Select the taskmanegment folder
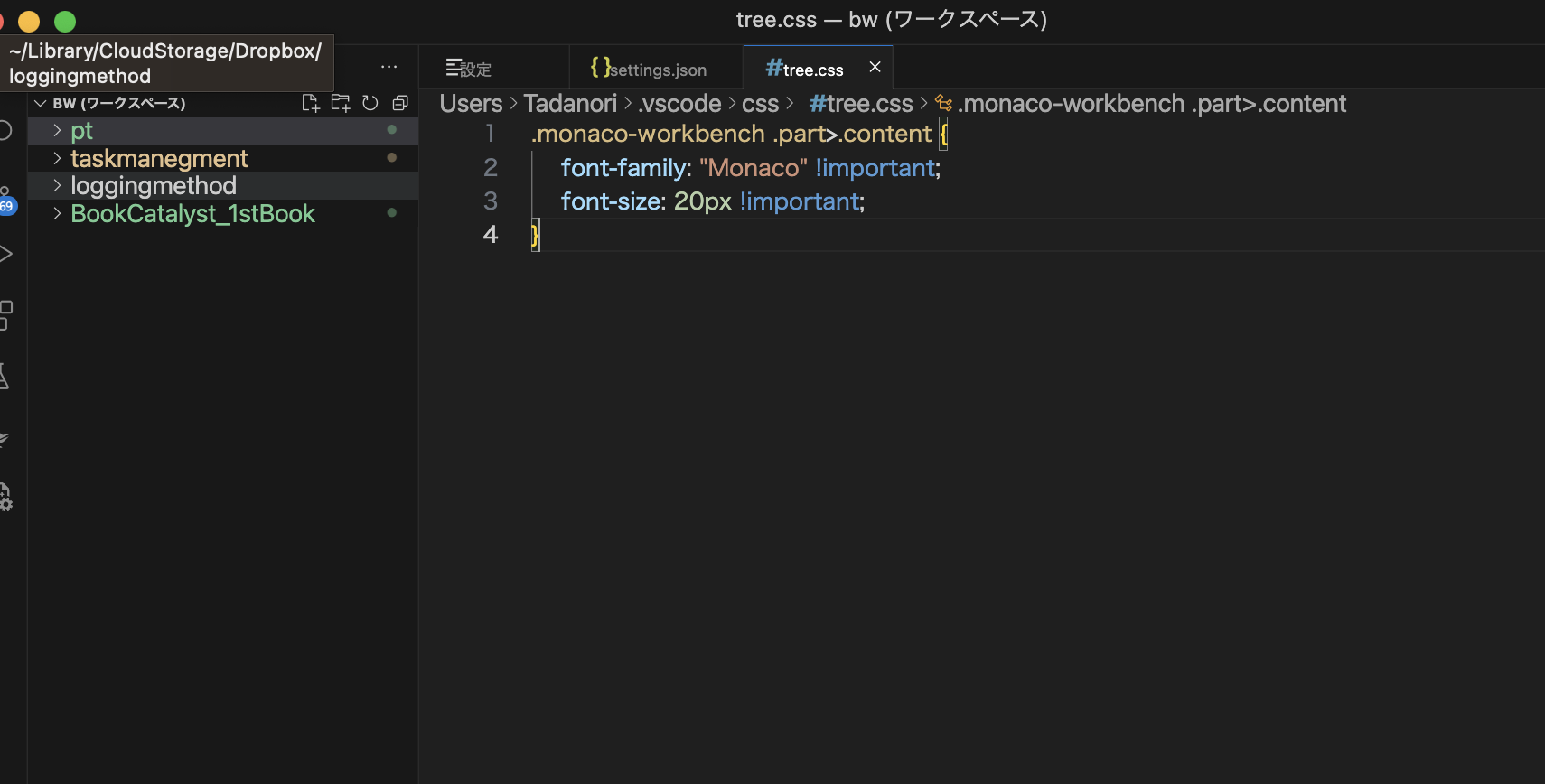1545x784 pixels. coord(223,158)
